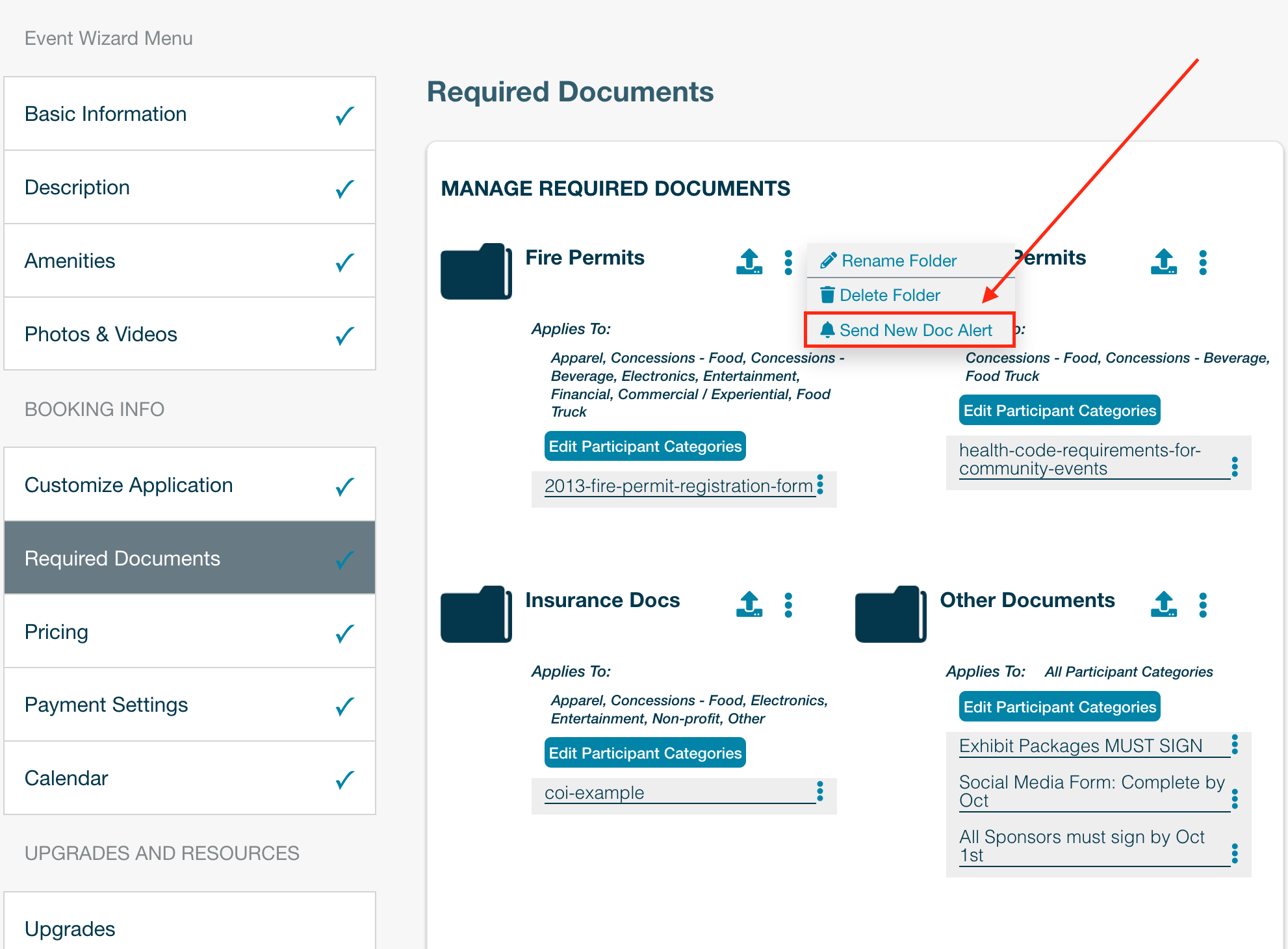Screen dimensions: 1288x949
Task: Go to Amenities step
Action: tap(190, 261)
